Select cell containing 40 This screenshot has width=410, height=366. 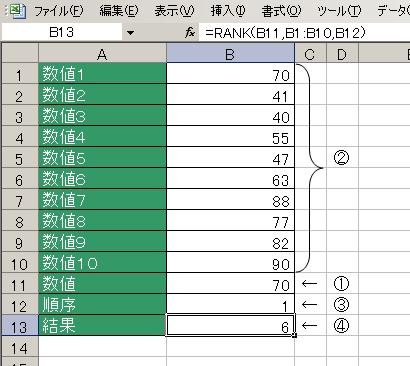(230, 116)
